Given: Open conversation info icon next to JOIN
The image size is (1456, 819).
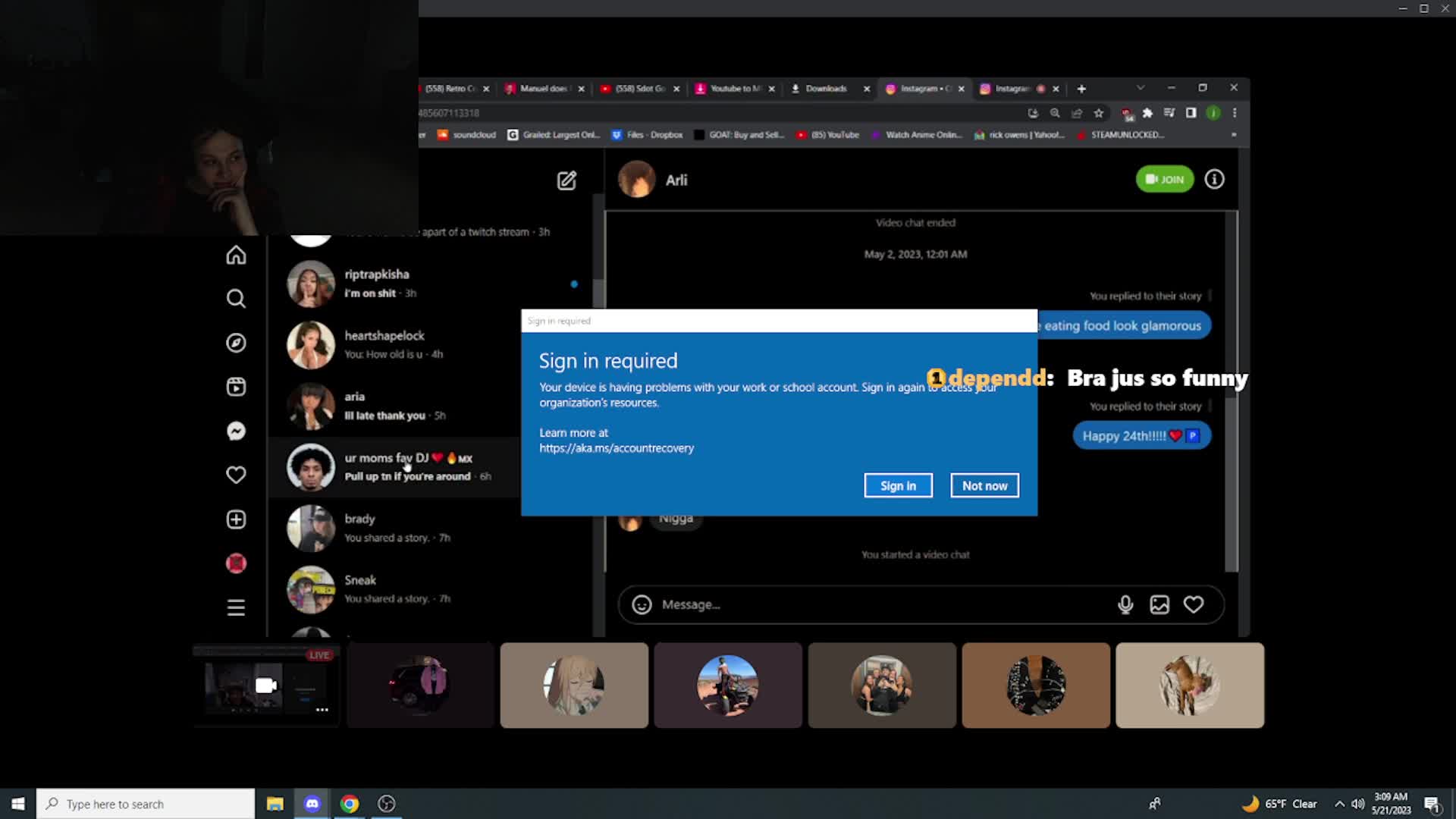Looking at the screenshot, I should [1214, 179].
